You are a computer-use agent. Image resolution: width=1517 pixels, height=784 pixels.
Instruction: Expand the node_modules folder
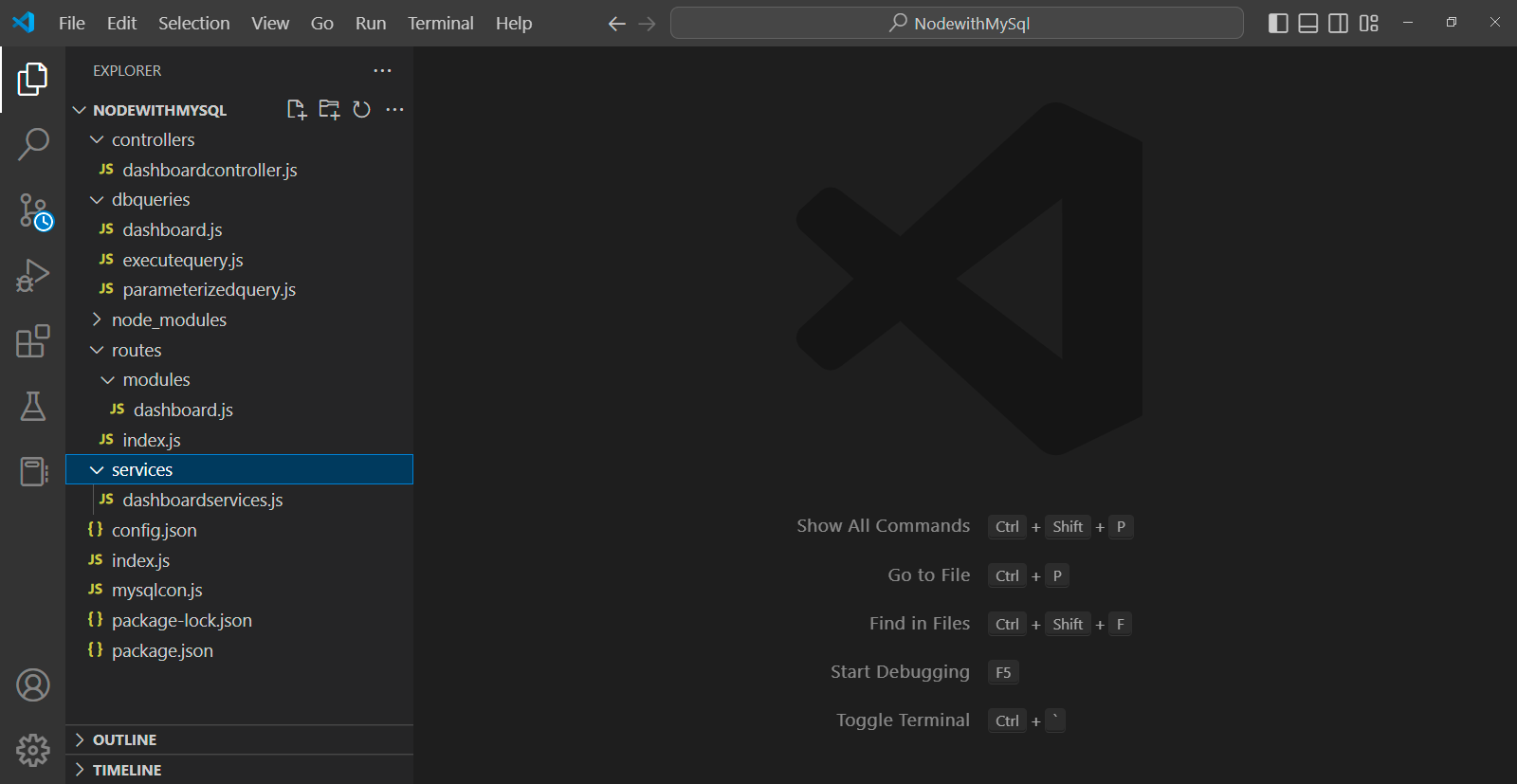[x=97, y=320]
